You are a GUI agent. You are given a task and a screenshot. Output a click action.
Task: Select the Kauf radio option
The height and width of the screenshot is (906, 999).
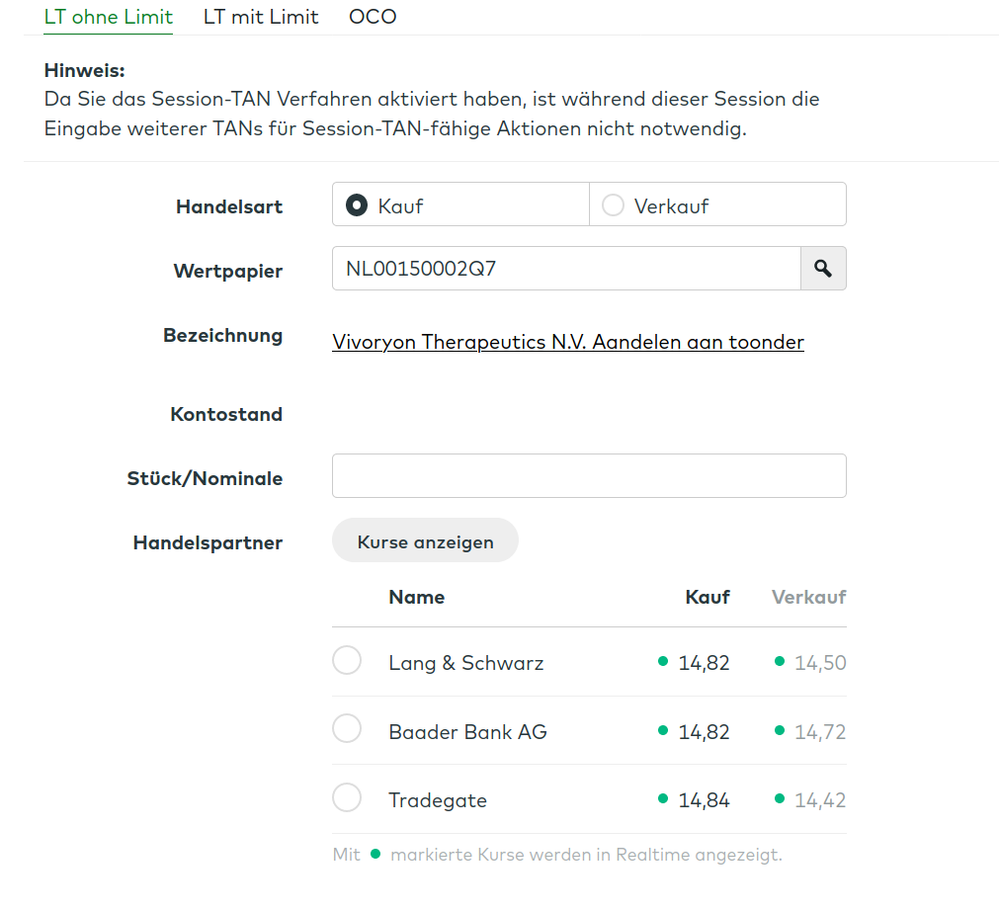(x=356, y=205)
